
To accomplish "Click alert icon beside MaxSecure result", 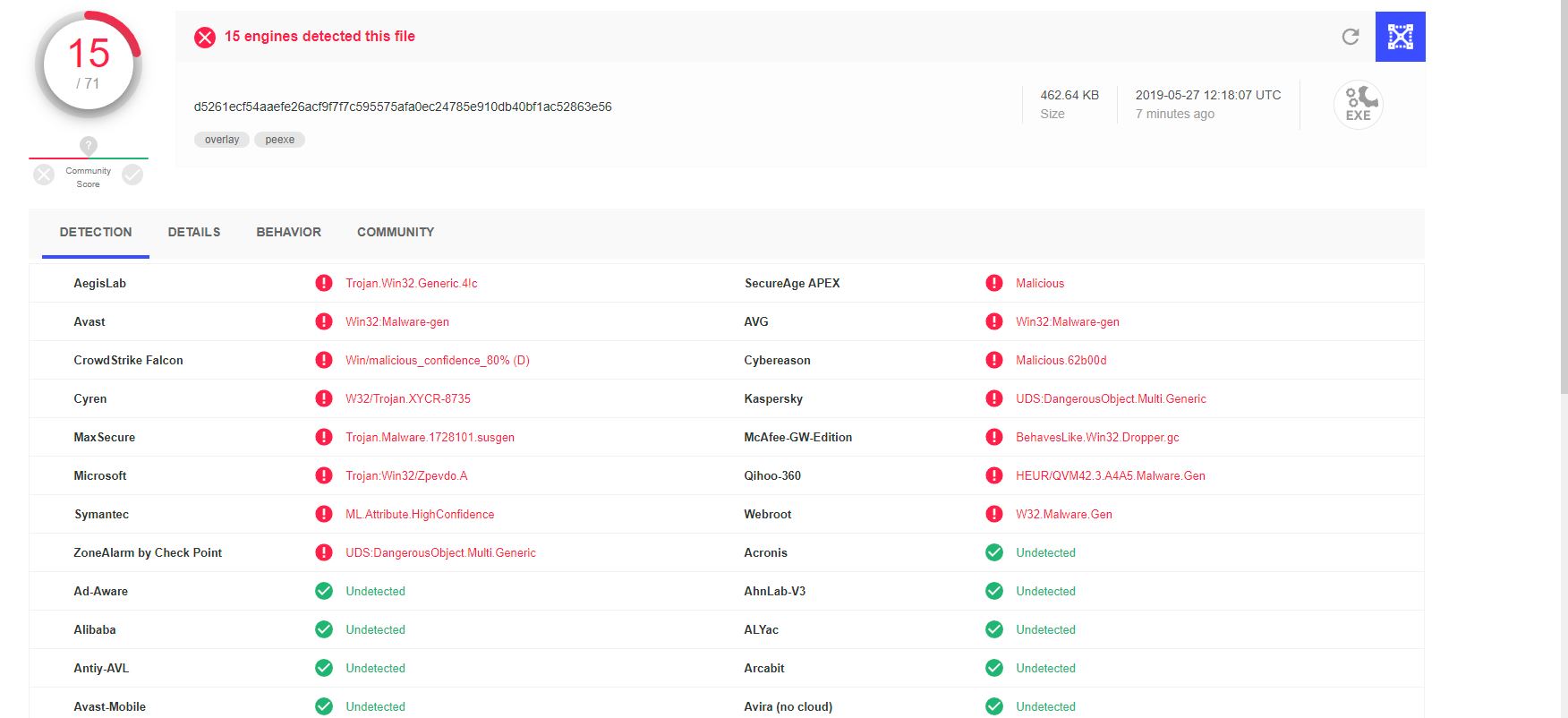I will coord(324,437).
